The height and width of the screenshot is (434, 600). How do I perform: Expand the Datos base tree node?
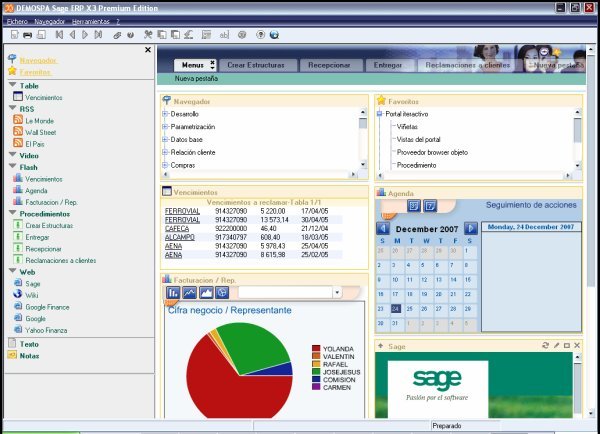click(165, 140)
